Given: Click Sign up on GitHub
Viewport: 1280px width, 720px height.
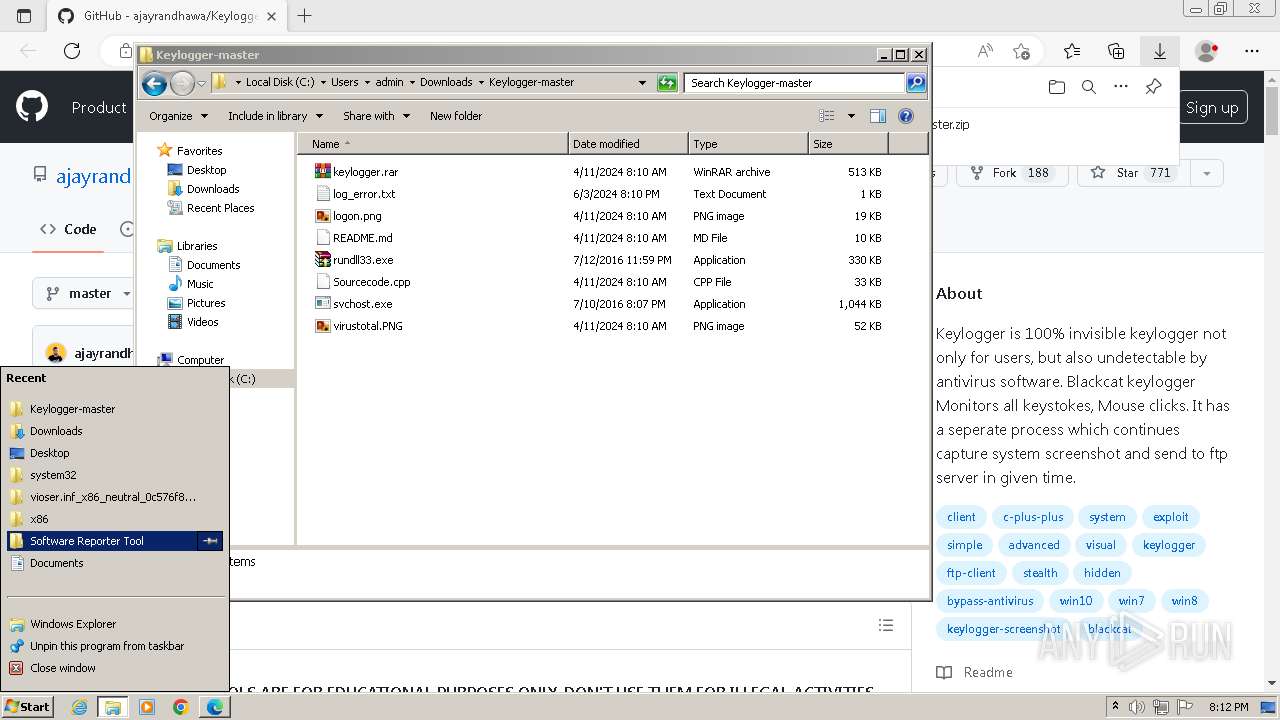Looking at the screenshot, I should pos(1212,108).
